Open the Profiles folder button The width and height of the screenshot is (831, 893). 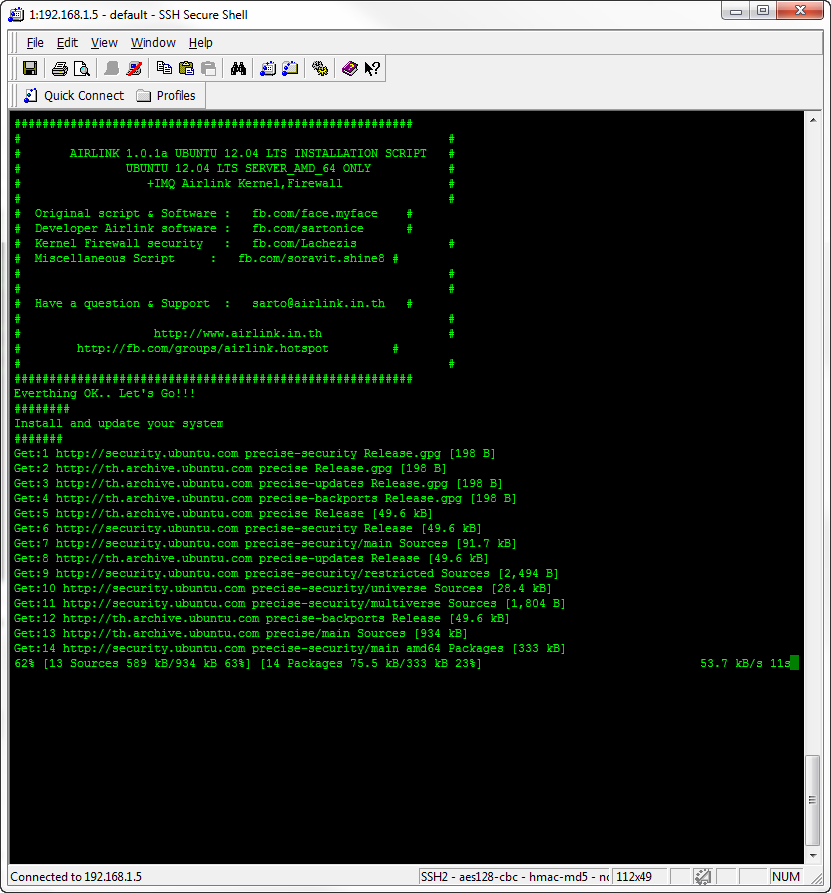pos(166,96)
